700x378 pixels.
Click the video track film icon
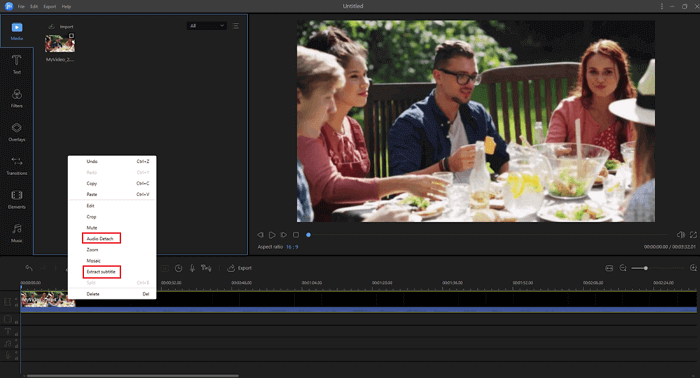(8, 302)
